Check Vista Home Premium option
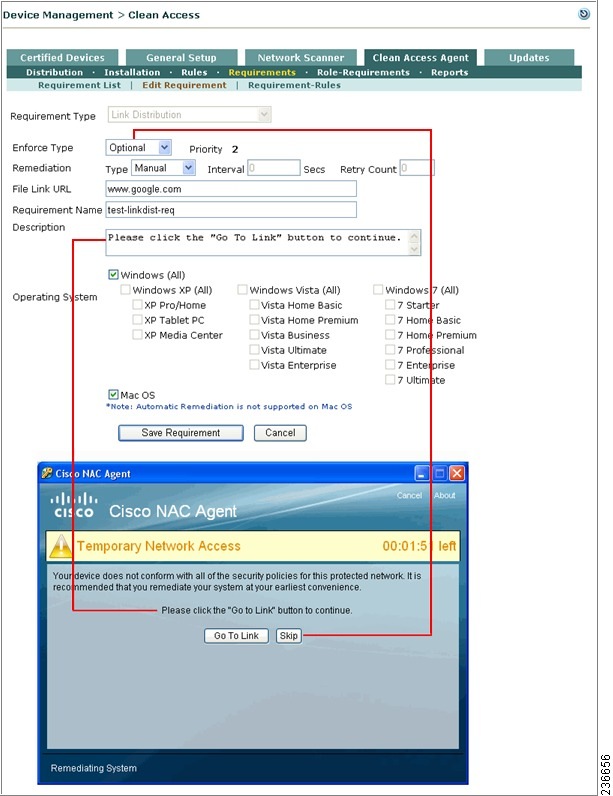Image resolution: width=613 pixels, height=796 pixels. (254, 319)
